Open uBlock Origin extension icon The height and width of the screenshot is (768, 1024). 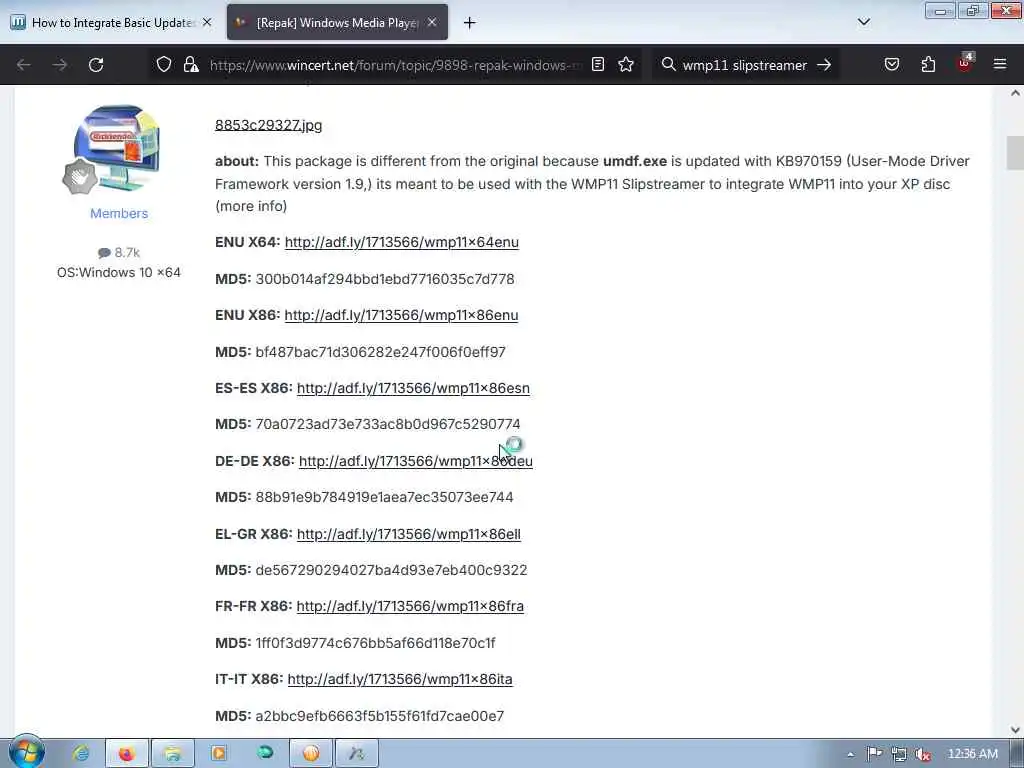[965, 63]
